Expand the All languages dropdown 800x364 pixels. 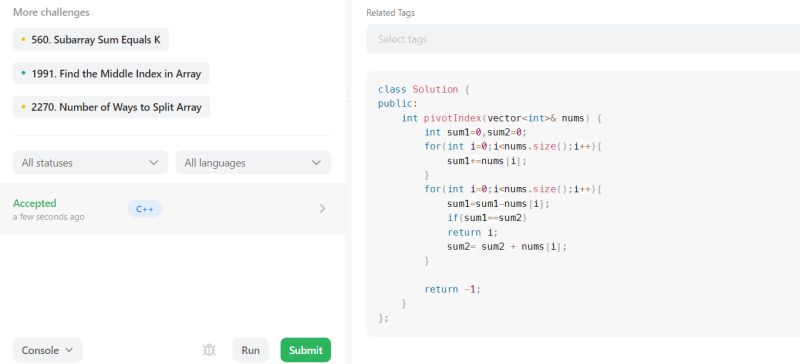pos(253,162)
